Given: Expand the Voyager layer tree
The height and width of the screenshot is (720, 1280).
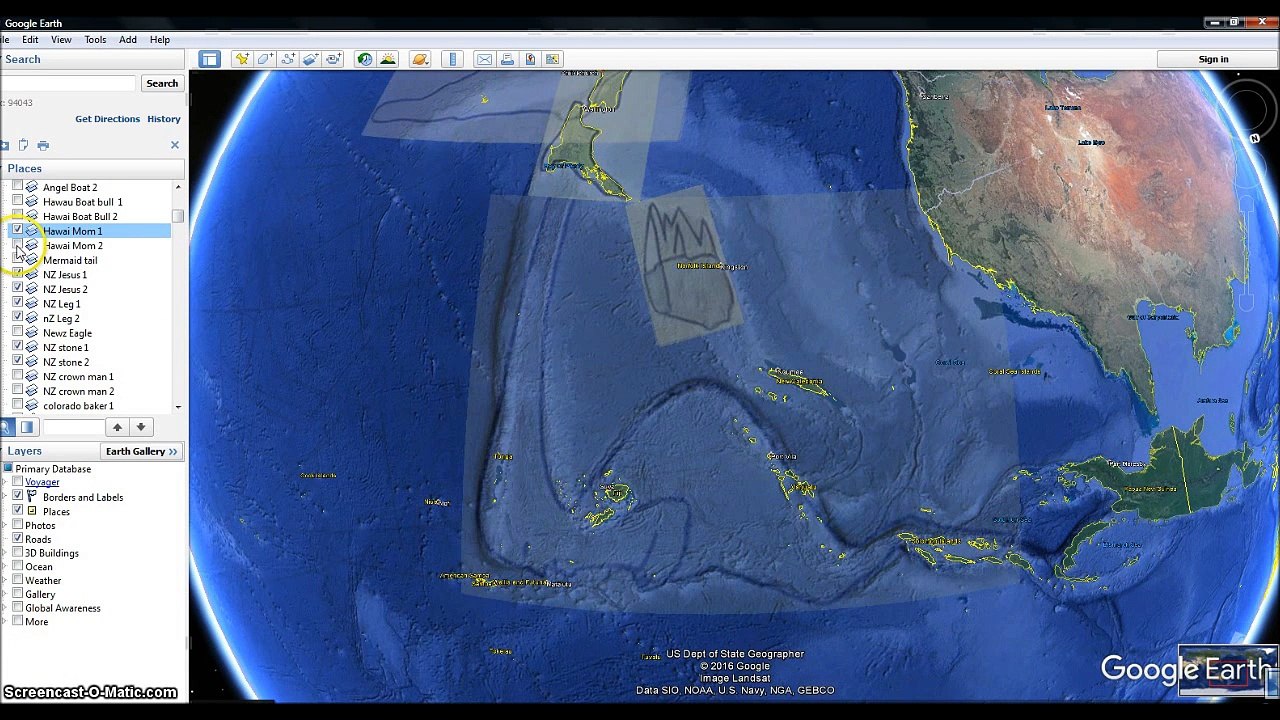Looking at the screenshot, I should 4,483.
